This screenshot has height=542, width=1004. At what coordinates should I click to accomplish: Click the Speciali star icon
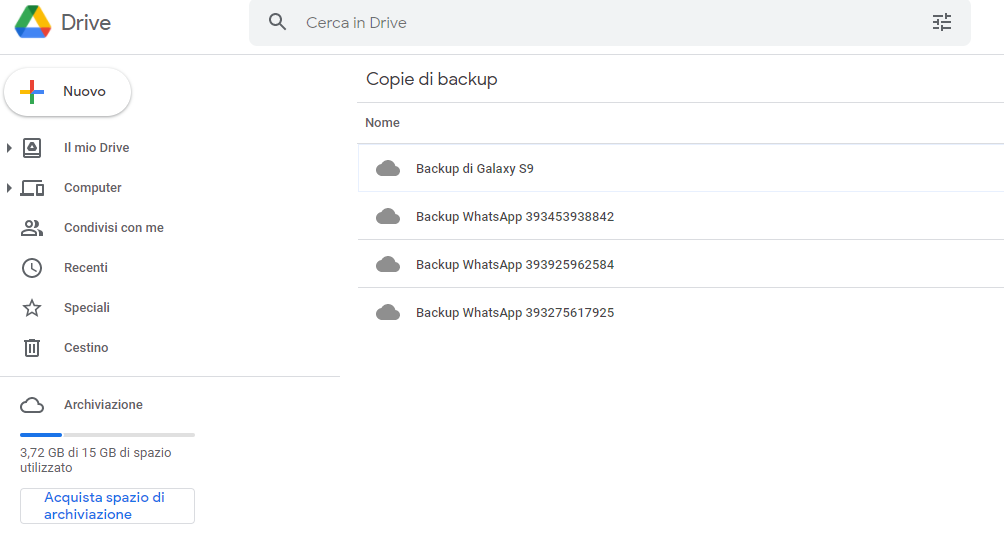click(32, 308)
